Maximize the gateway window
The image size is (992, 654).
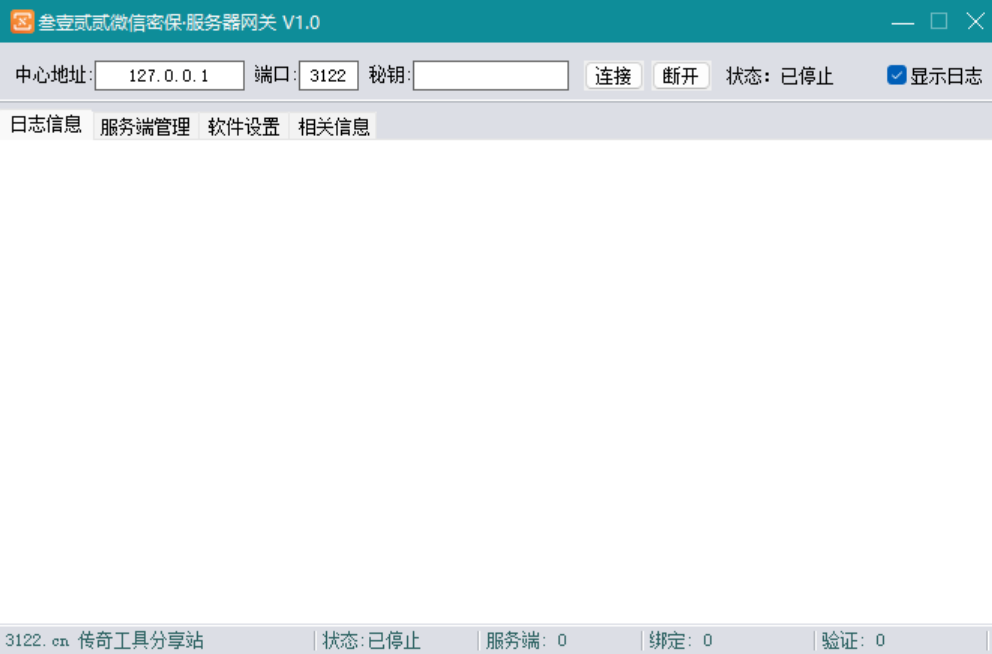[939, 22]
